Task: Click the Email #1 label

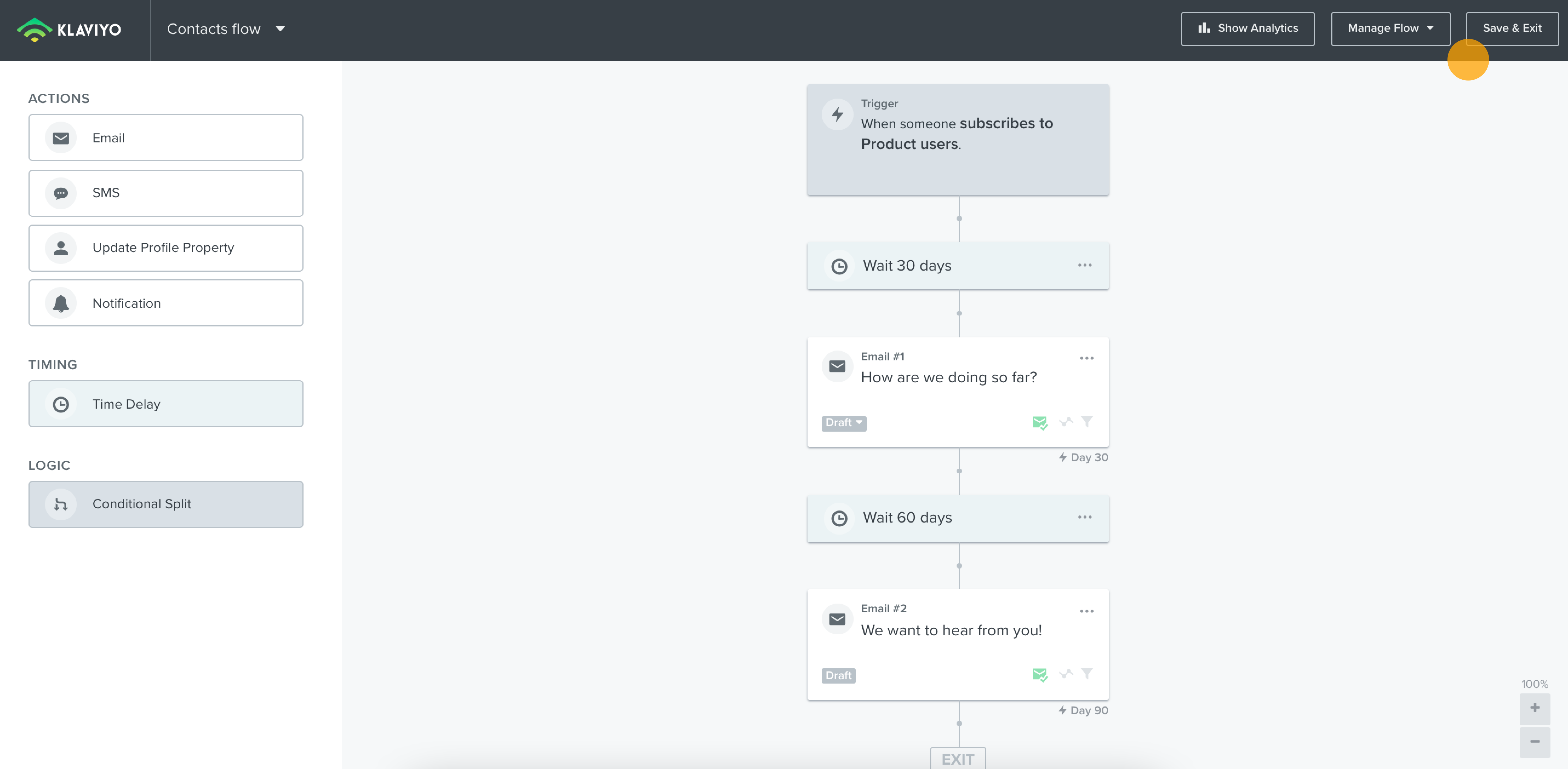Action: [883, 357]
